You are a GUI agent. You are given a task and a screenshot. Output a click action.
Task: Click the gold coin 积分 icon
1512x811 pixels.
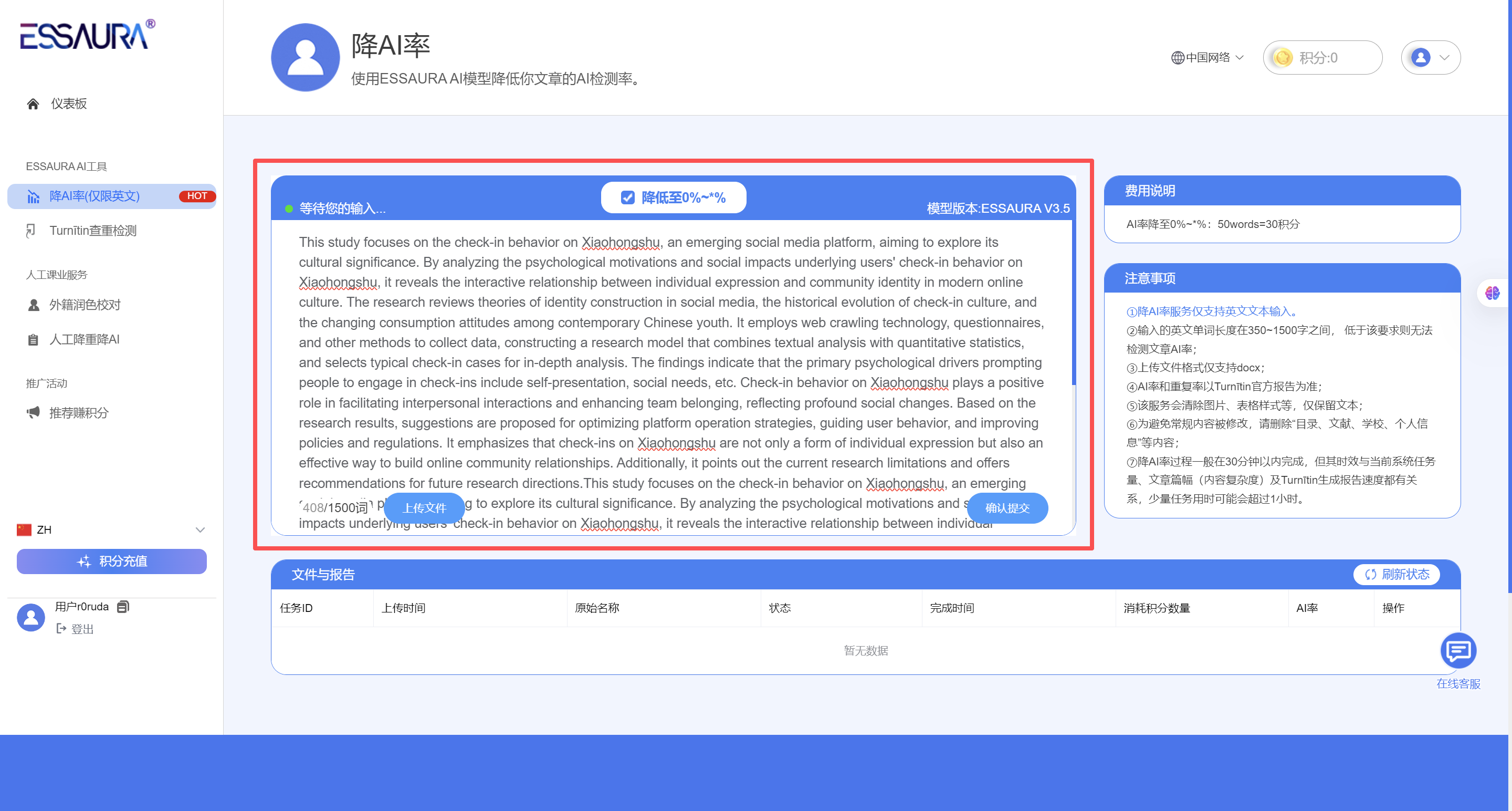tap(1283, 58)
